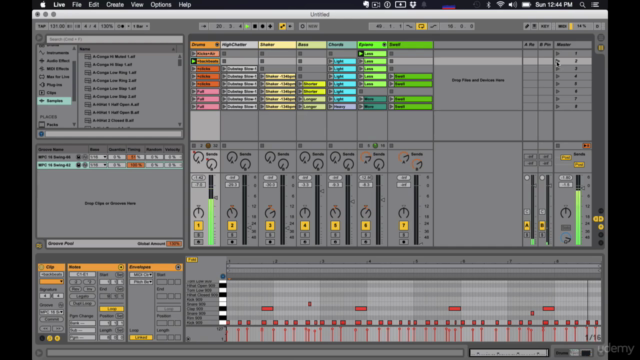Click the Legato button in Notes panel
Screen dimensions: 640x360
coord(82,296)
